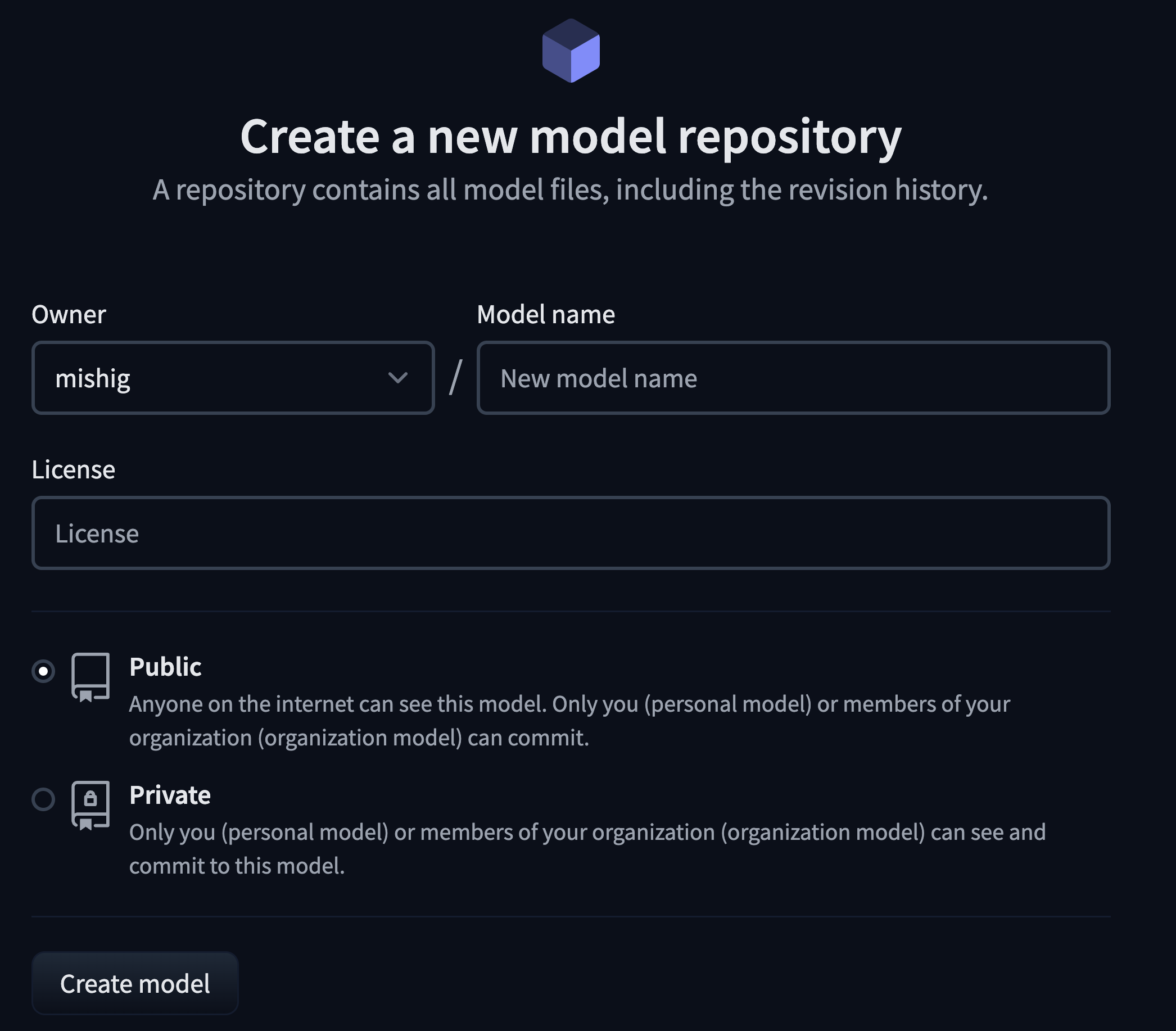
Task: Click the slash separator between owner and name
Action: [456, 378]
